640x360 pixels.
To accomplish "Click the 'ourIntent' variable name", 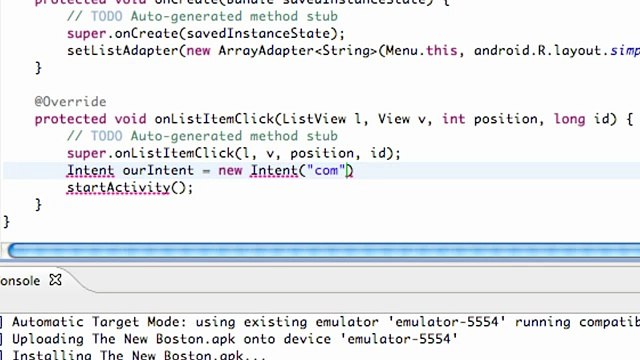I will (x=158, y=170).
